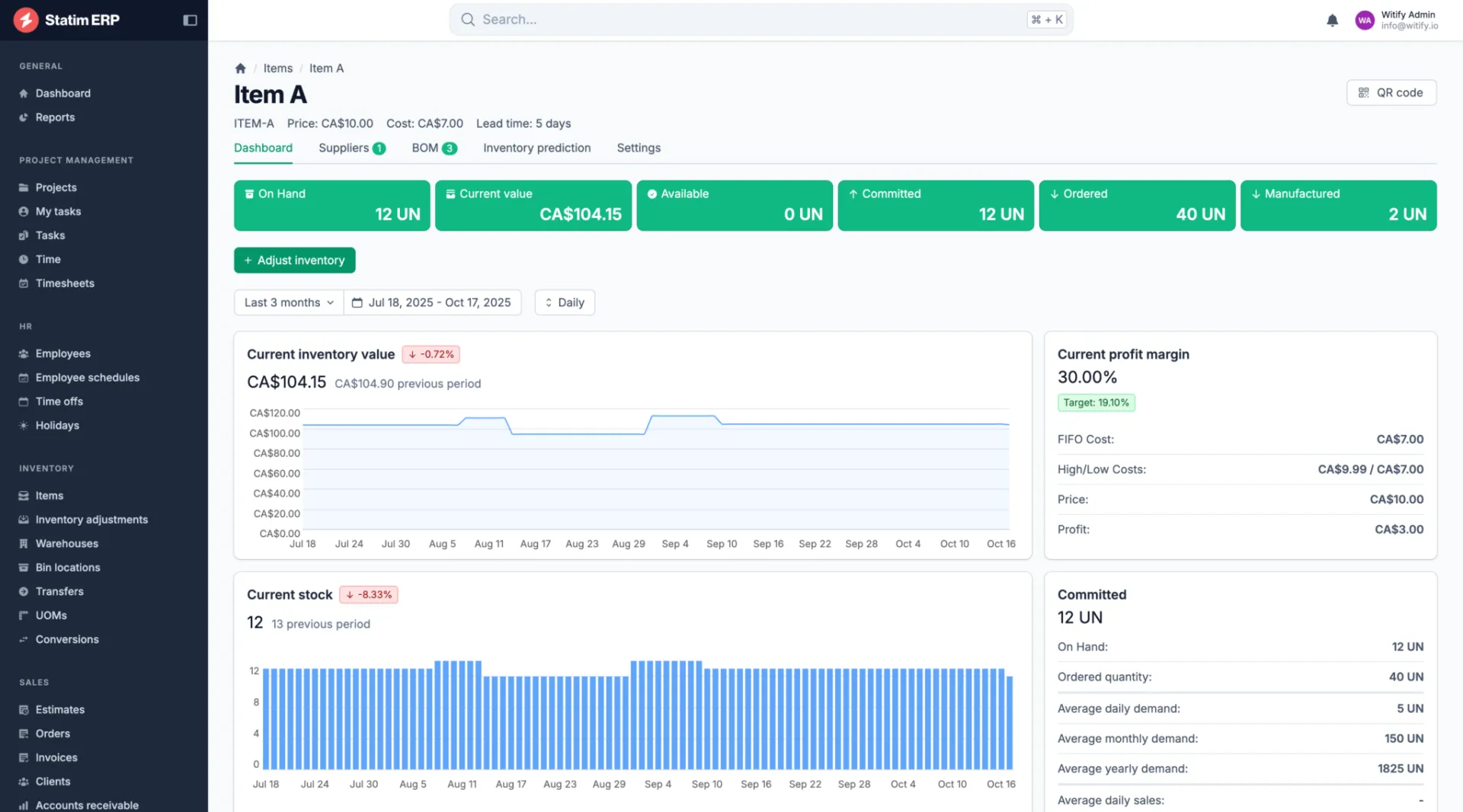Screen dimensions: 1463x812
Task: Click the Target: 19.10% badge
Action: [x=1096, y=403]
